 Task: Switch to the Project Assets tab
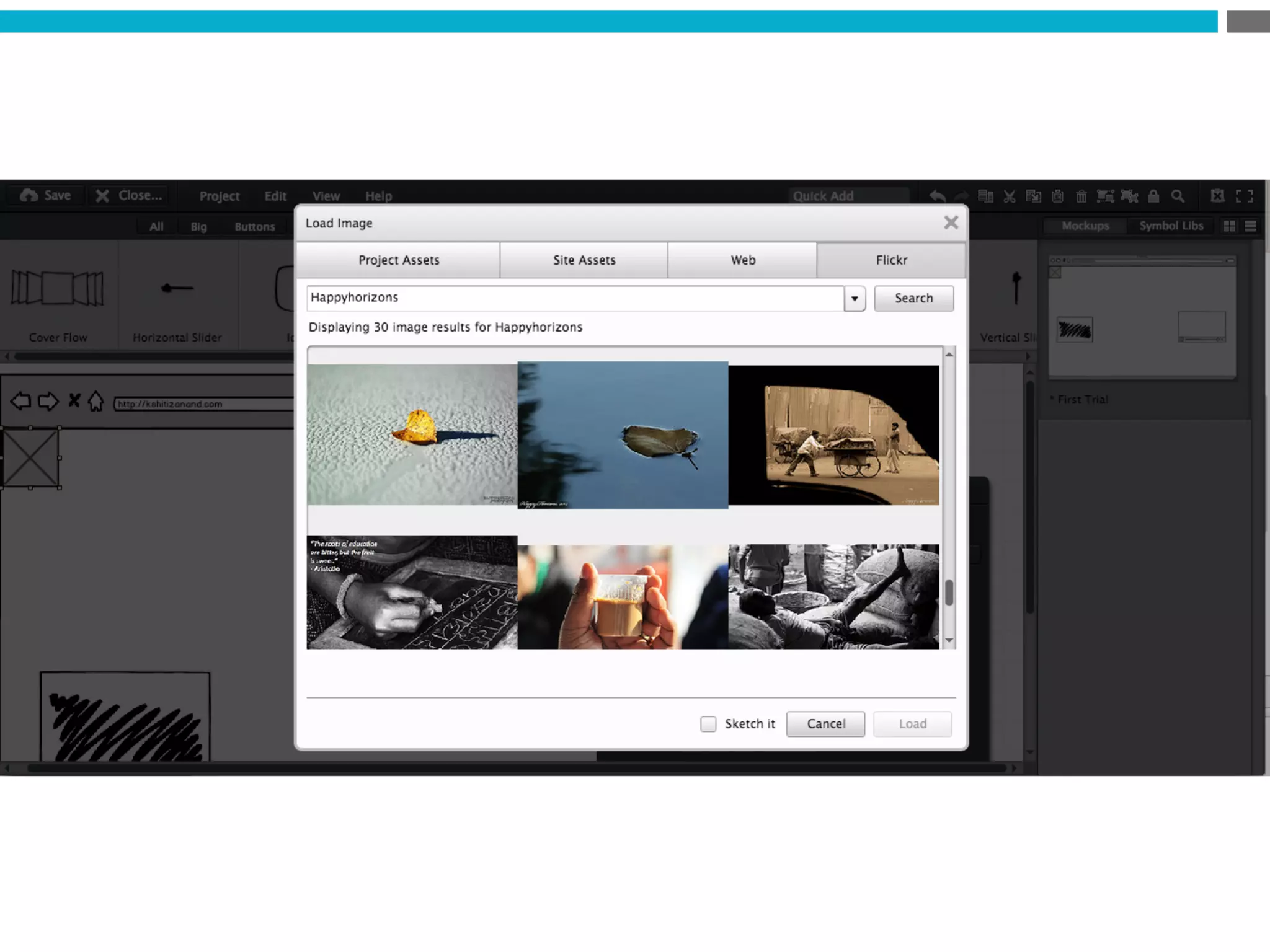pos(399,260)
